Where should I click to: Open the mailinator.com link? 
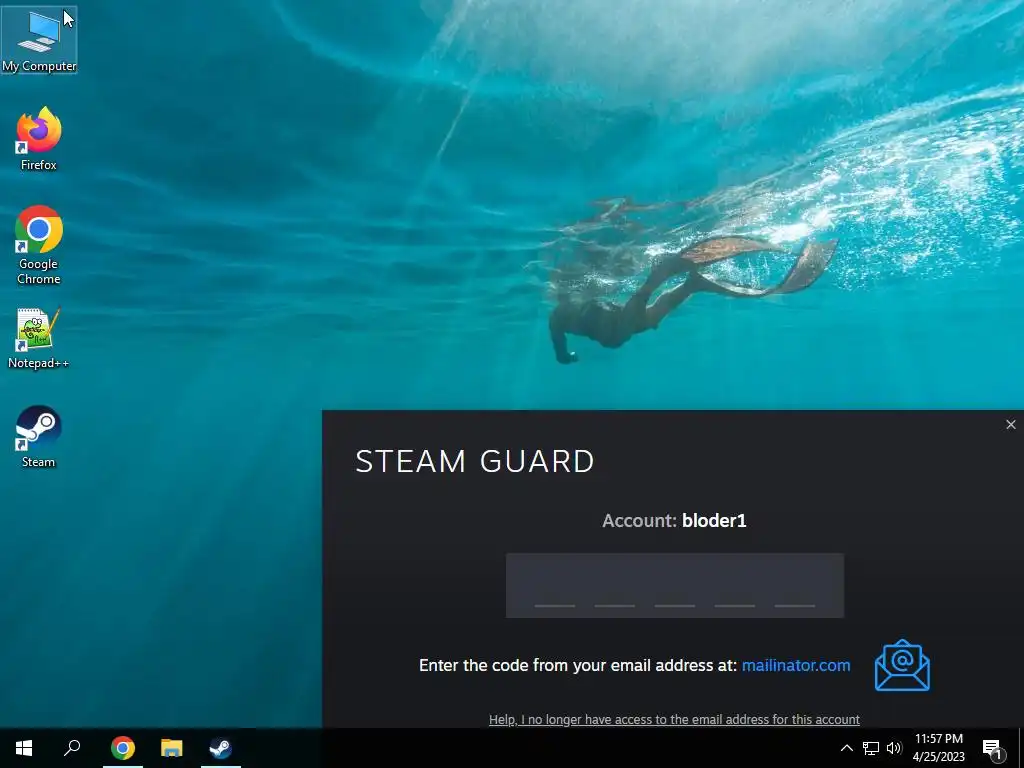click(x=796, y=665)
